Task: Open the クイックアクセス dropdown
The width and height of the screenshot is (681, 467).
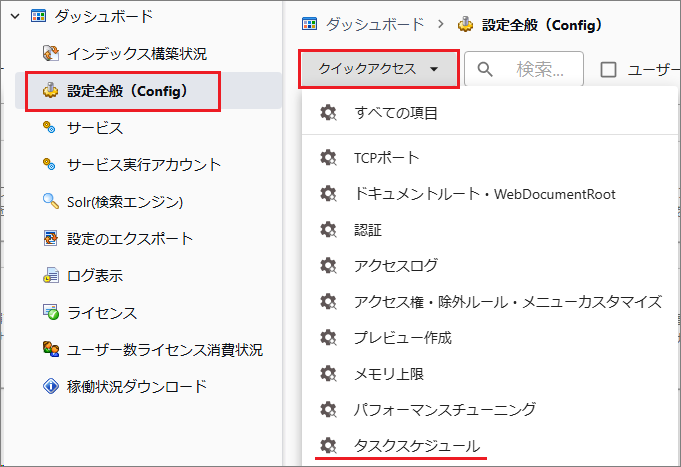Action: 378,69
